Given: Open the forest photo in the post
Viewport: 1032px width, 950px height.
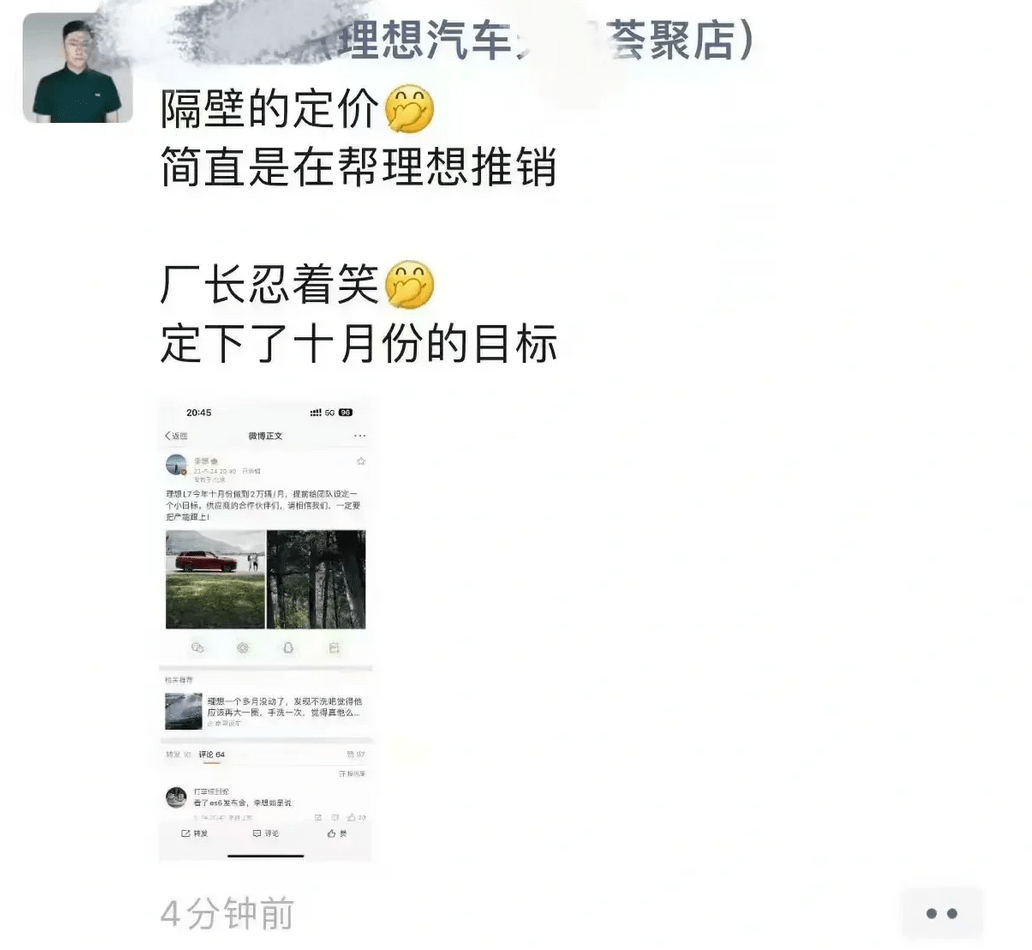Looking at the screenshot, I should [316, 579].
